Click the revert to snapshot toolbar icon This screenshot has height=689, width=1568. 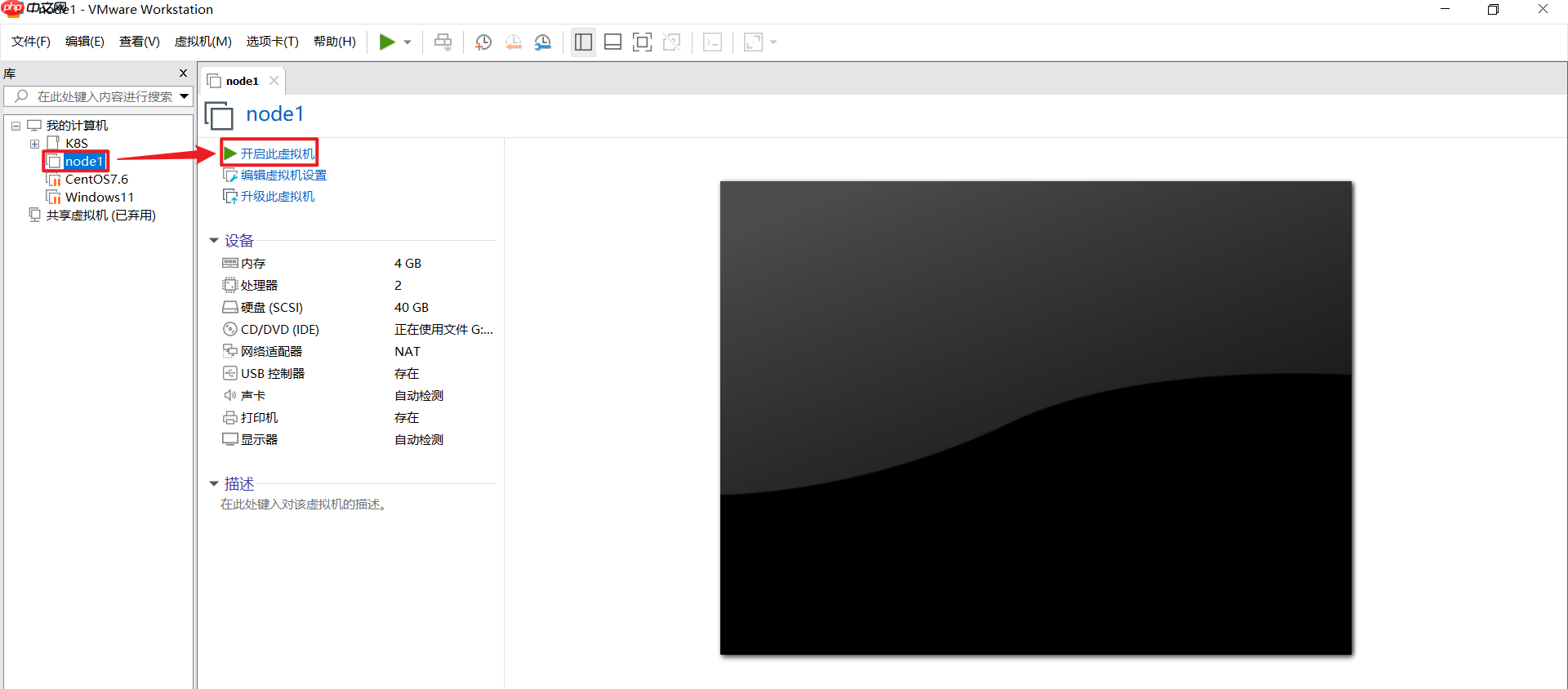514,42
